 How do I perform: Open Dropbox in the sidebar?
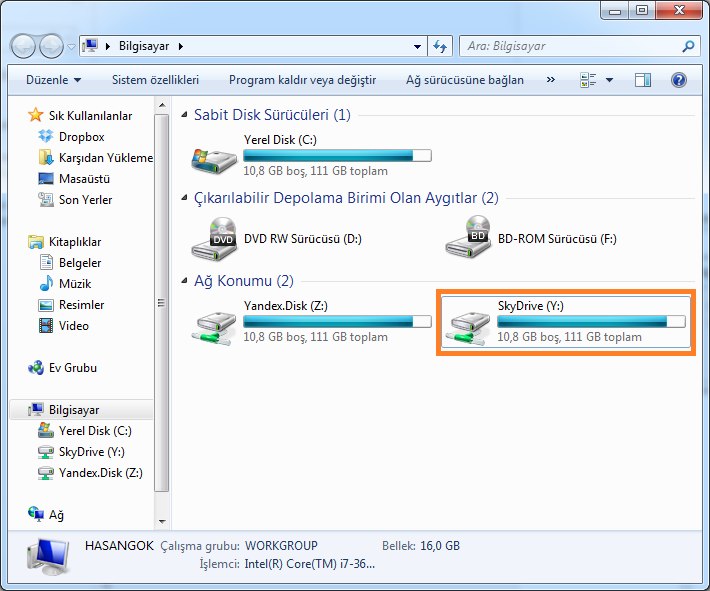[72, 136]
